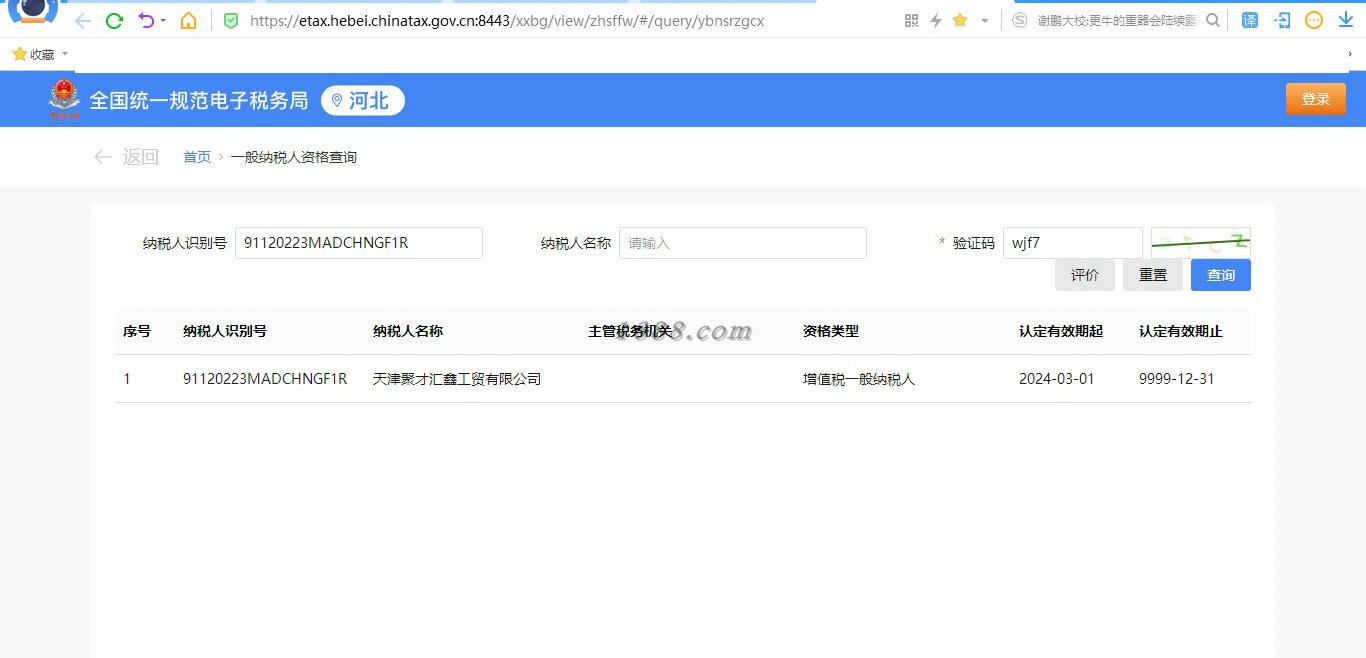
Task: Reload the page with the green refresh icon
Action: (x=114, y=20)
